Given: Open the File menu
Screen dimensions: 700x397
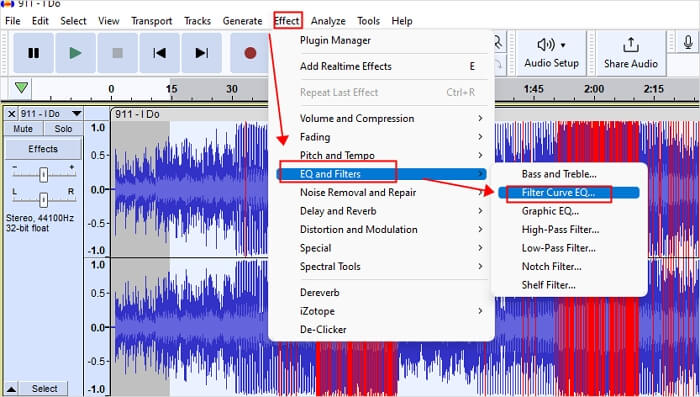Looking at the screenshot, I should point(12,21).
